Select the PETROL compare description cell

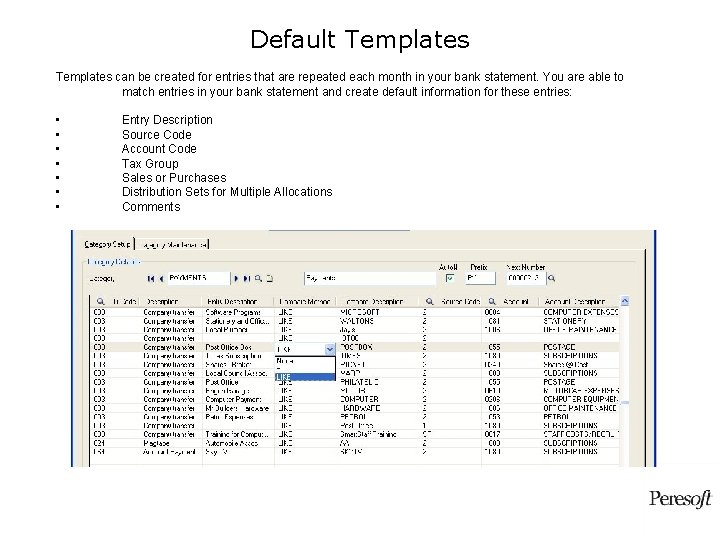tap(377, 417)
